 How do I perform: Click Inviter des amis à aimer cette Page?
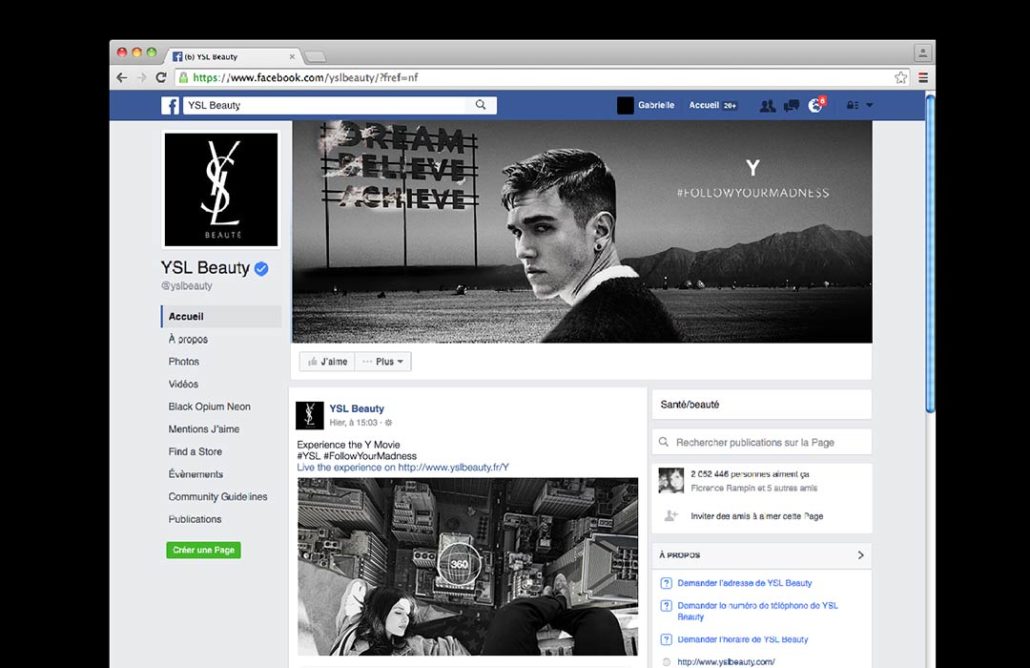click(x=757, y=516)
